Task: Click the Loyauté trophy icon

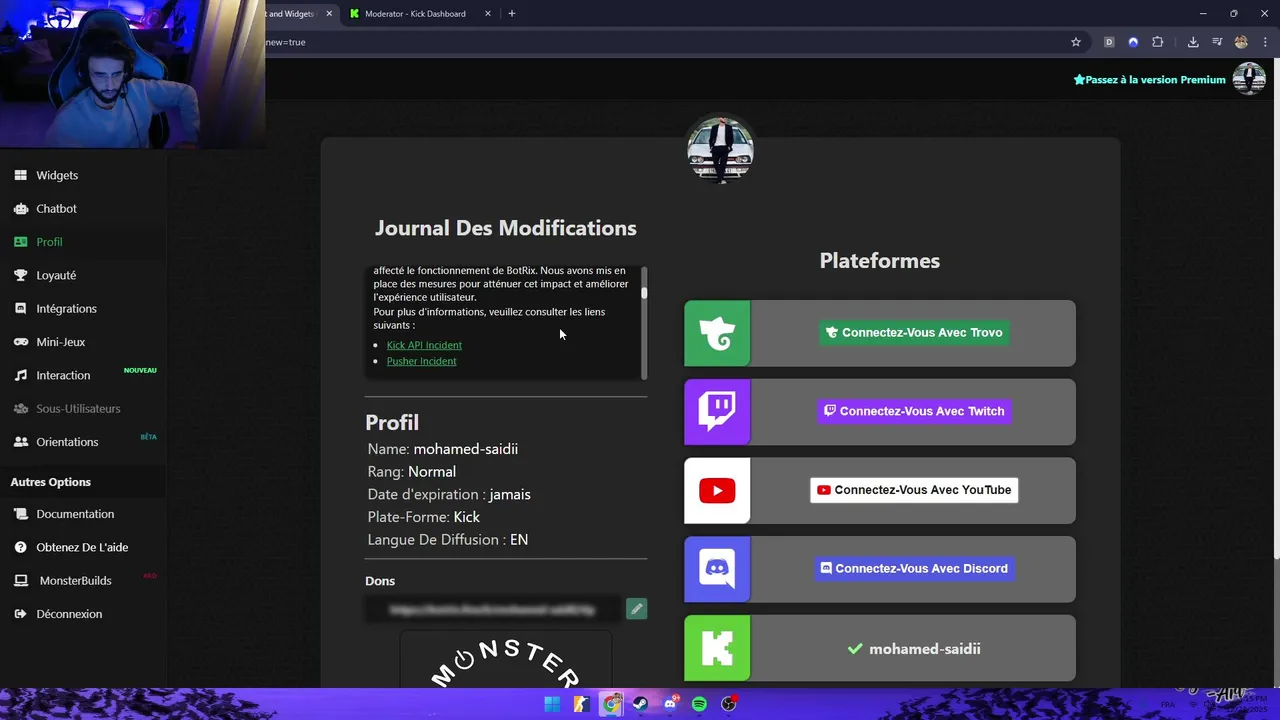Action: pyautogui.click(x=20, y=275)
